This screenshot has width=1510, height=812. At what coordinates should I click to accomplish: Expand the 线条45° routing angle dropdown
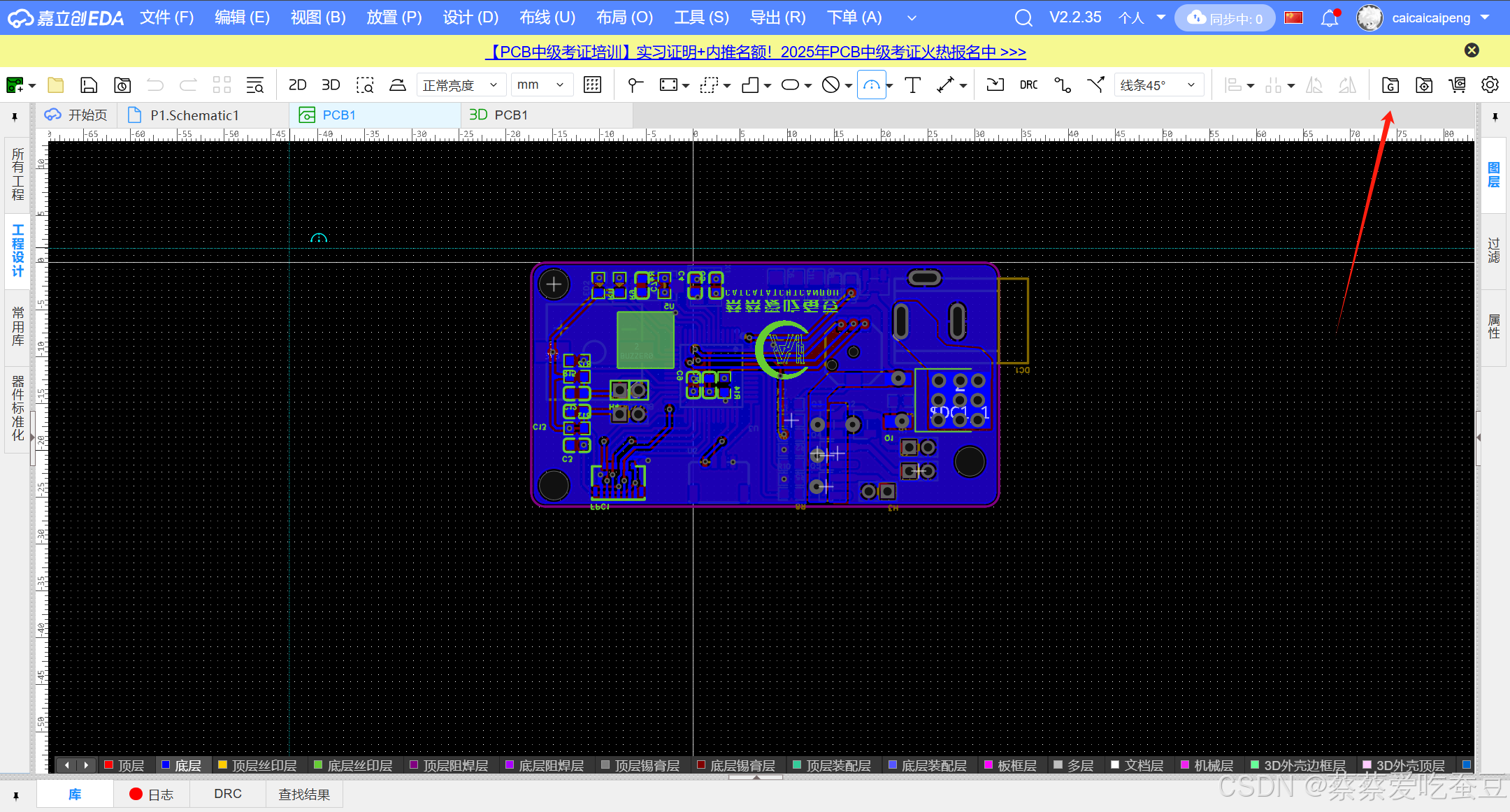pos(1158,85)
